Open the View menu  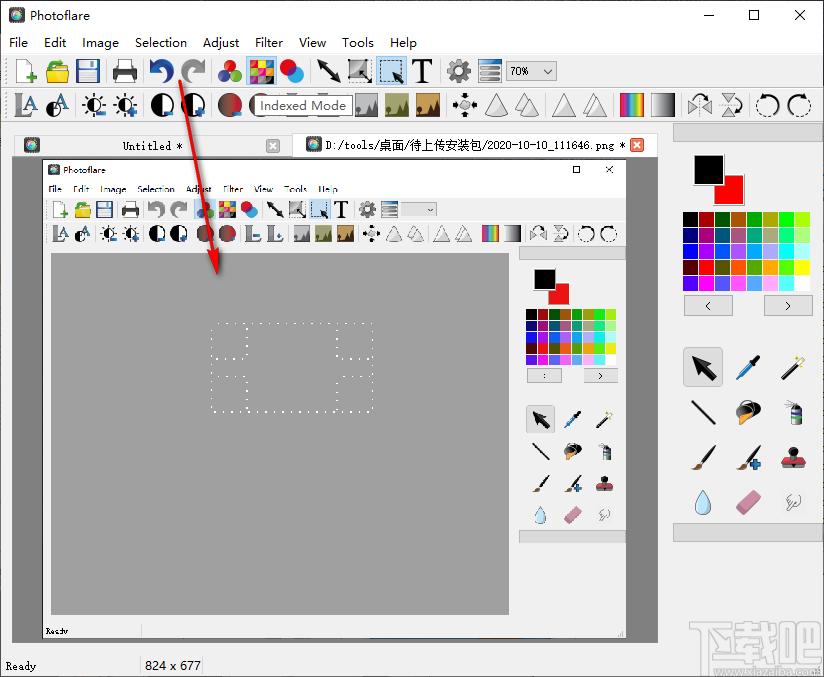tap(312, 43)
